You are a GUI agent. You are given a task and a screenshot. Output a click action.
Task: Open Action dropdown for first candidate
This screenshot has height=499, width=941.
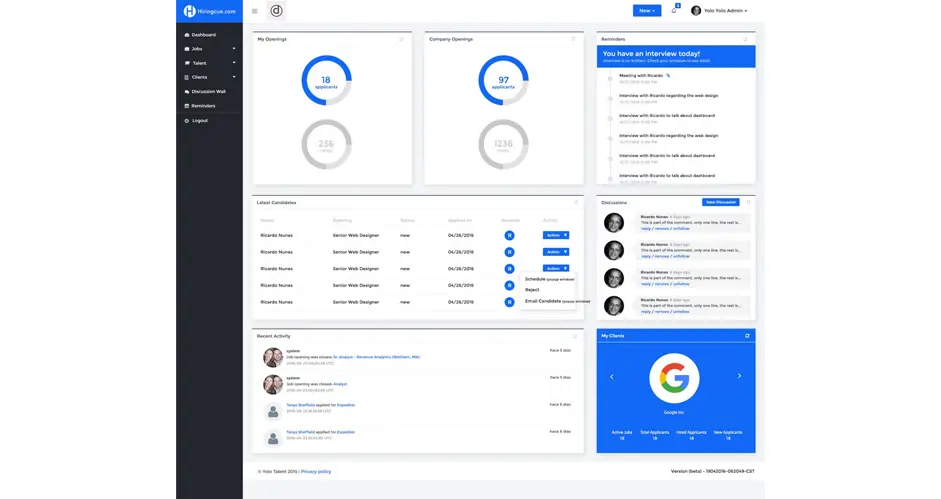(x=555, y=236)
